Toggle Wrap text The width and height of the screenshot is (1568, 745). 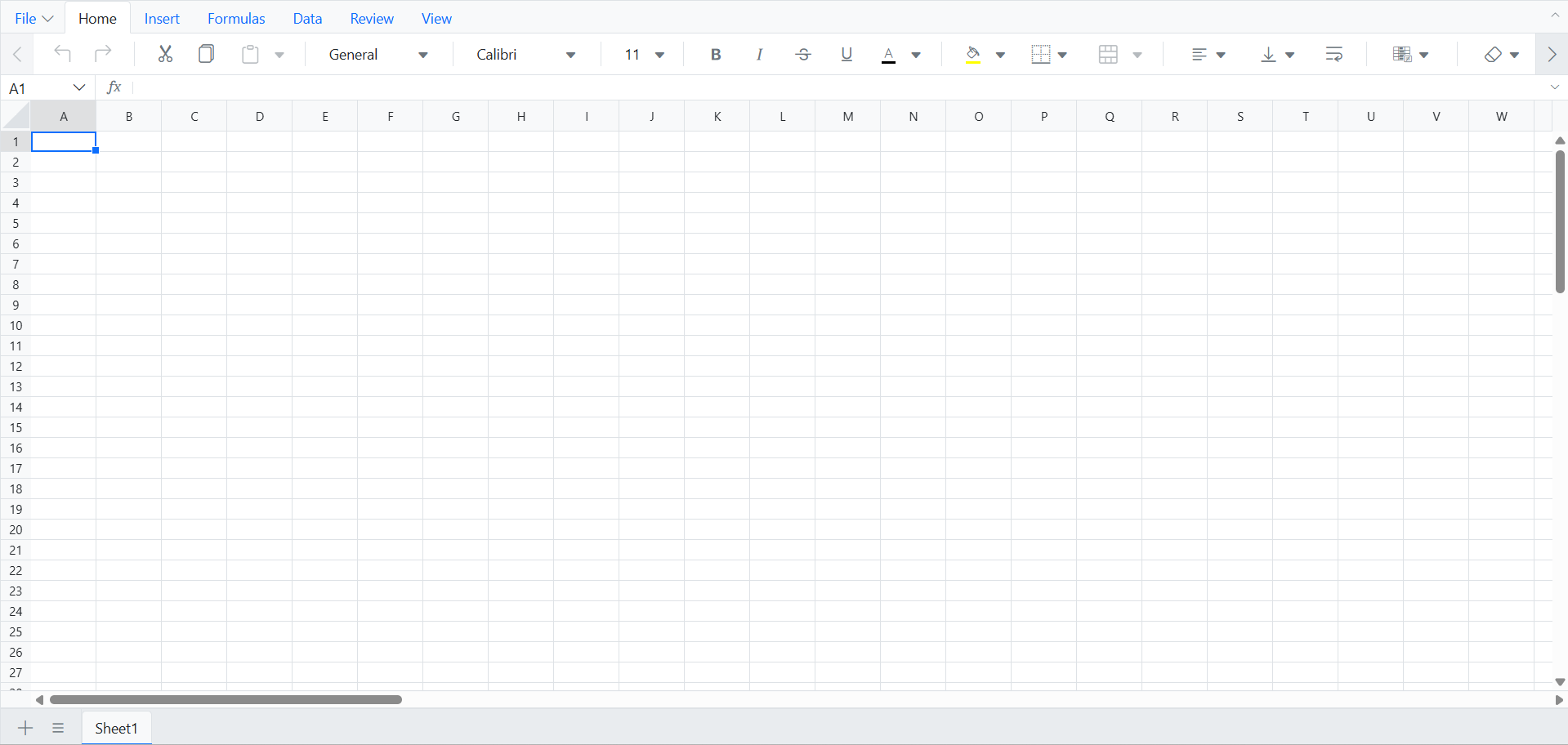[x=1333, y=54]
